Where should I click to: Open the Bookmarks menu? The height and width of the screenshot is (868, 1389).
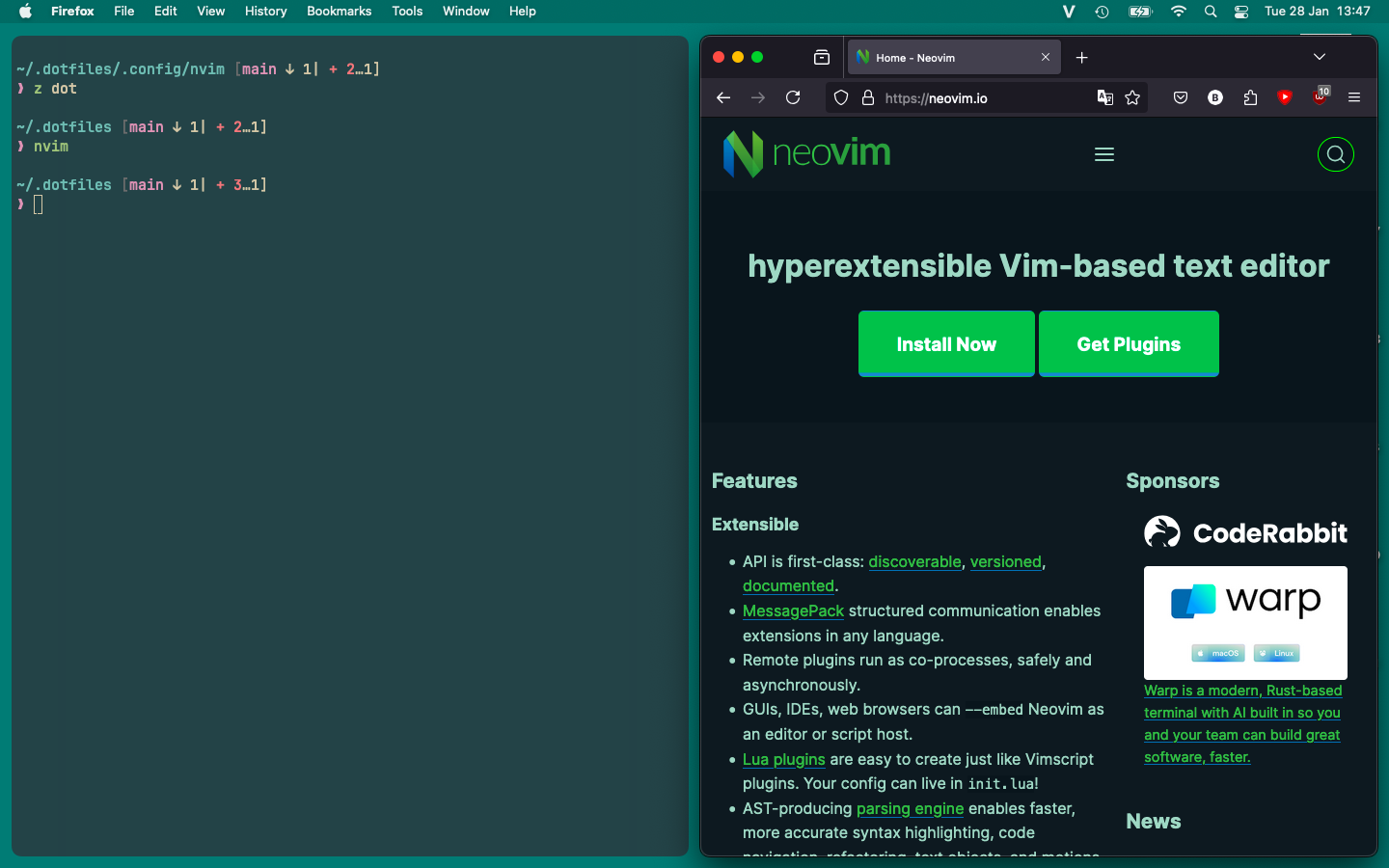[x=340, y=12]
